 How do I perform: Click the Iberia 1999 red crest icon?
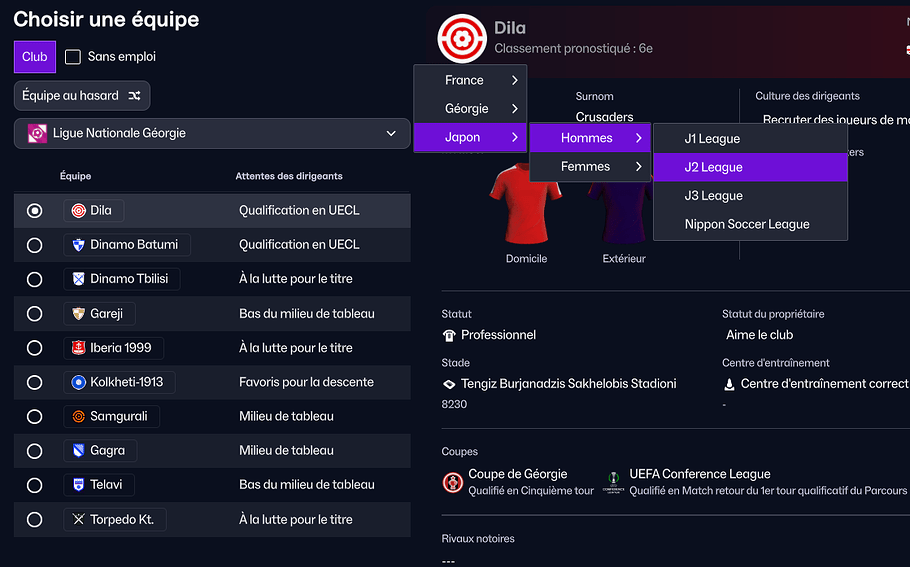click(x=78, y=348)
